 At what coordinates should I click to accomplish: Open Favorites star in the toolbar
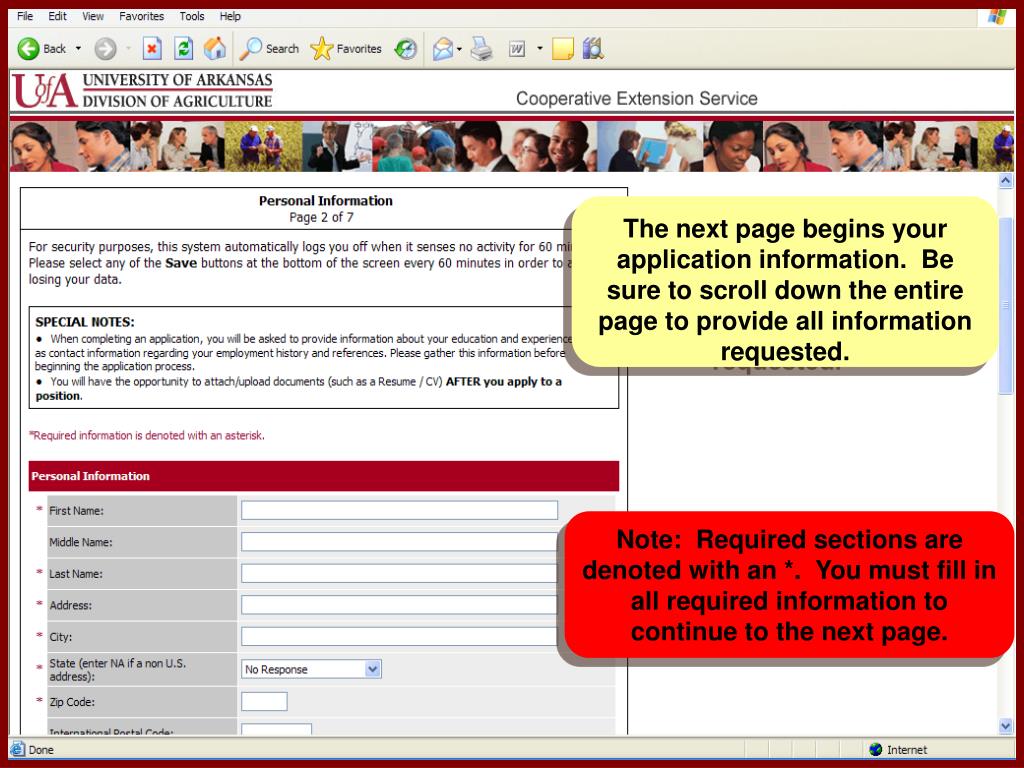[346, 49]
